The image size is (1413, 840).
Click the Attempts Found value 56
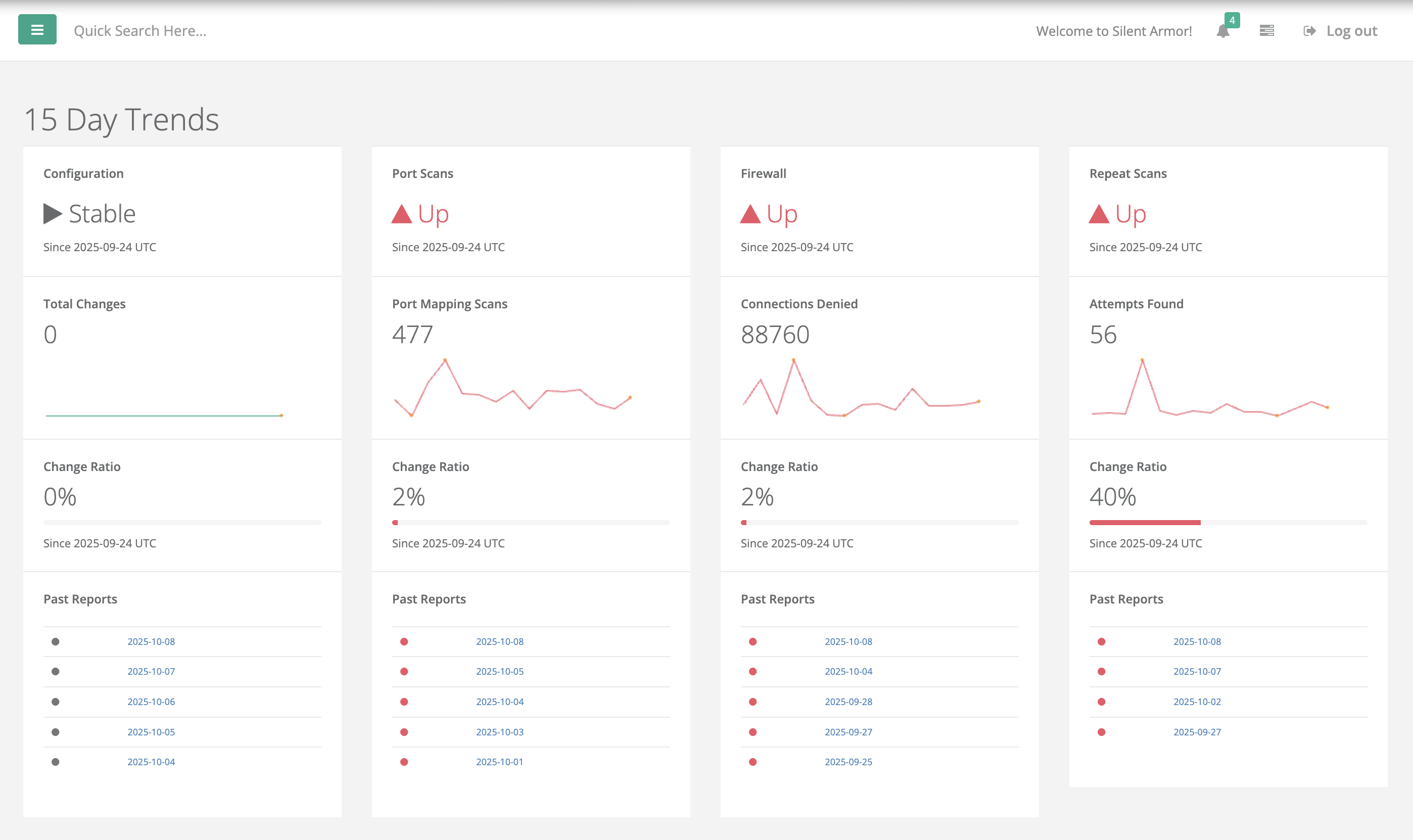pos(1103,335)
